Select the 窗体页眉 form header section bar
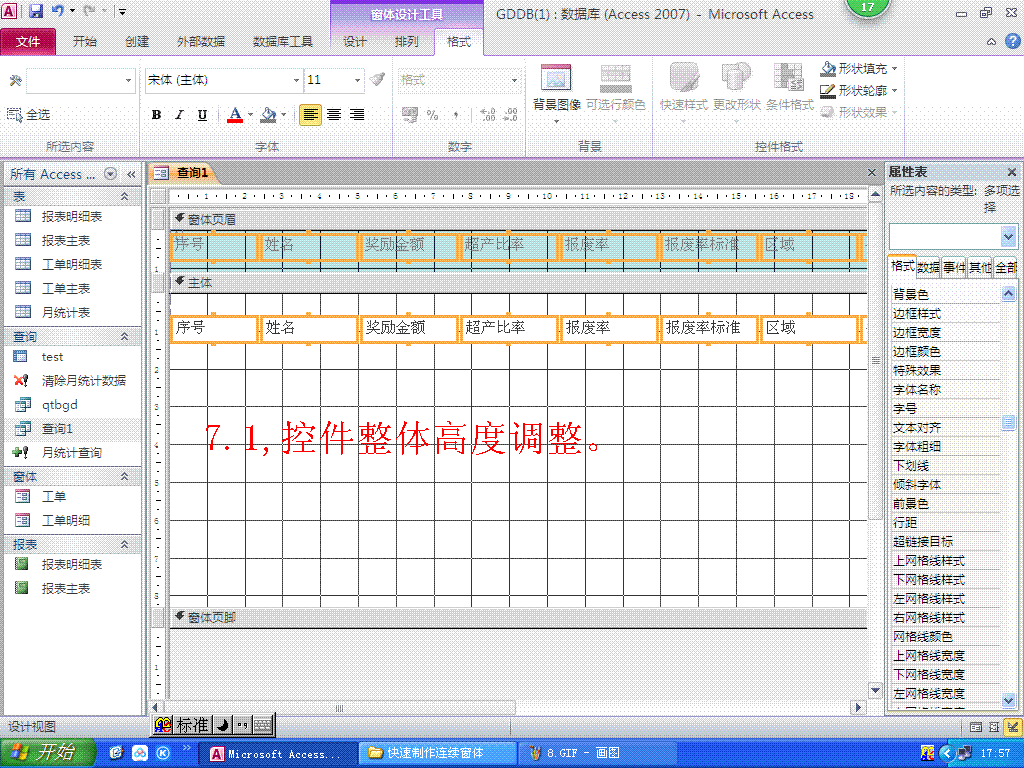1024x768 pixels. [x=518, y=219]
